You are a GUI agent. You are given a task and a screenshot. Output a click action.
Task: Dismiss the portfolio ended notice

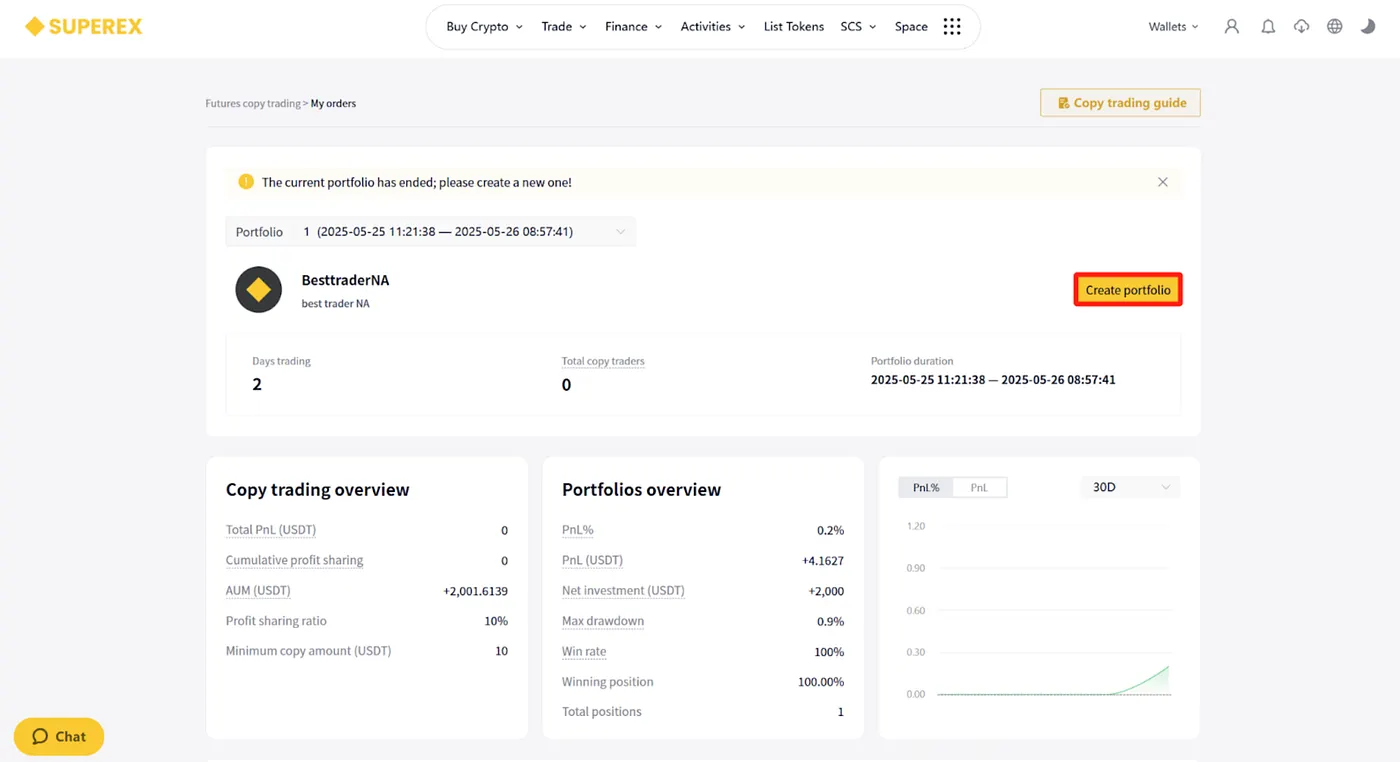coord(1163,182)
